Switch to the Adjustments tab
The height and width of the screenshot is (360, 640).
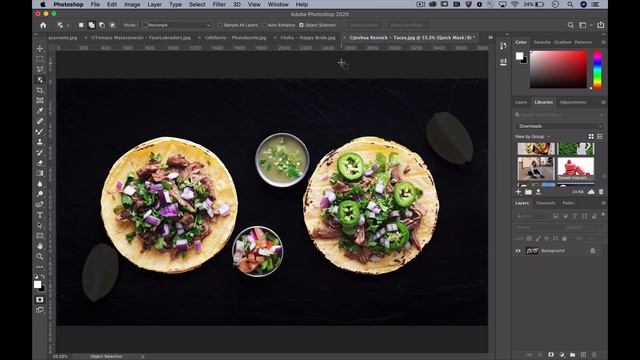coord(573,102)
